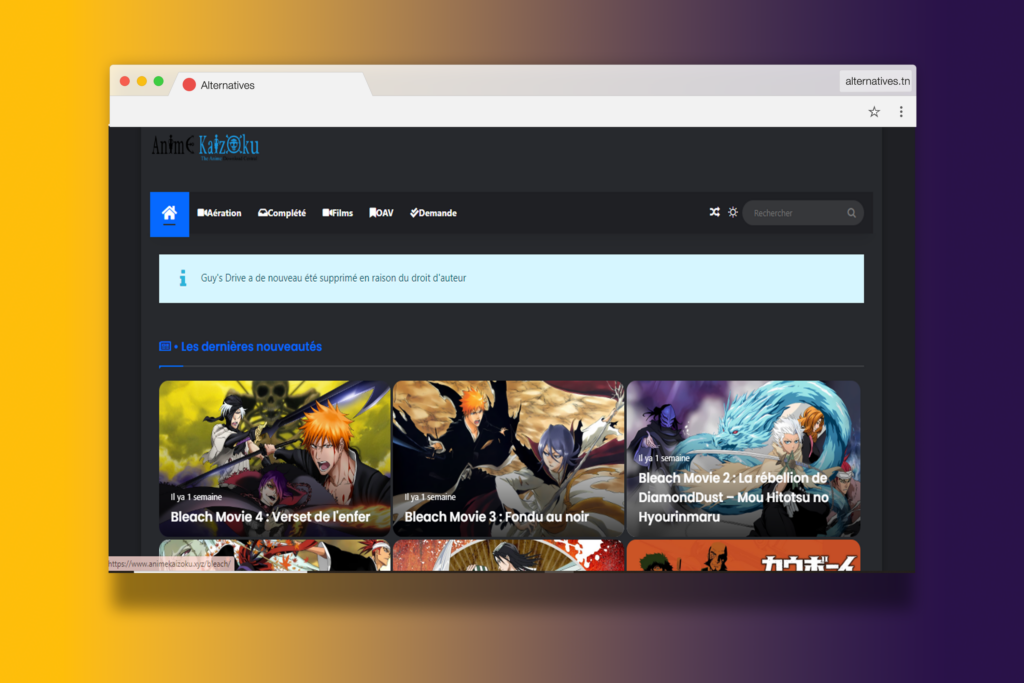Select the Alternatives browser tab
This screenshot has height=683, width=1024.
coord(270,85)
